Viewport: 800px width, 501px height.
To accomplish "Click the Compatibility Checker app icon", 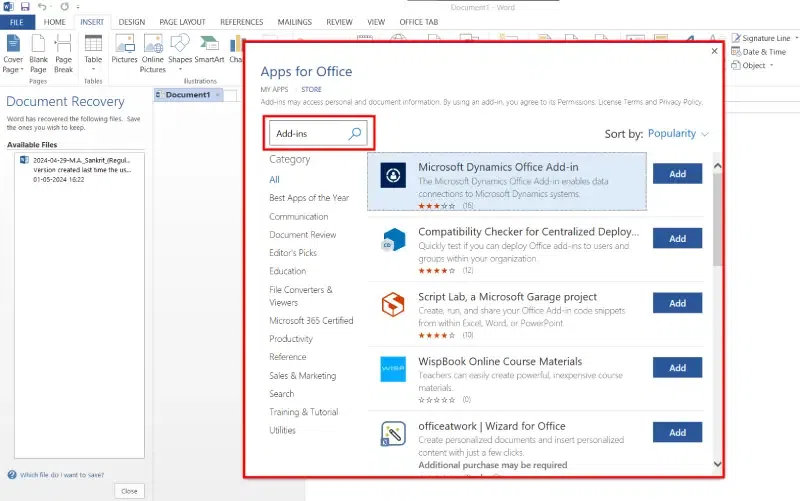I will [x=393, y=239].
